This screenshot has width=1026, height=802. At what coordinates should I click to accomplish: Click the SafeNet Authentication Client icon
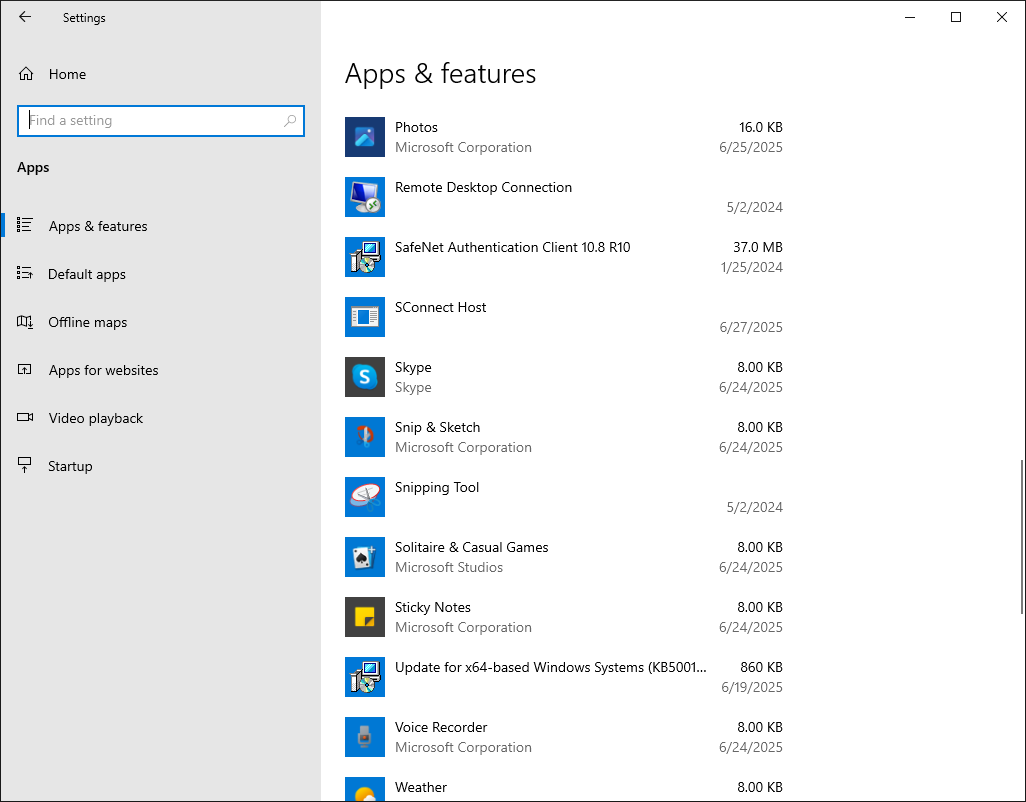point(364,257)
